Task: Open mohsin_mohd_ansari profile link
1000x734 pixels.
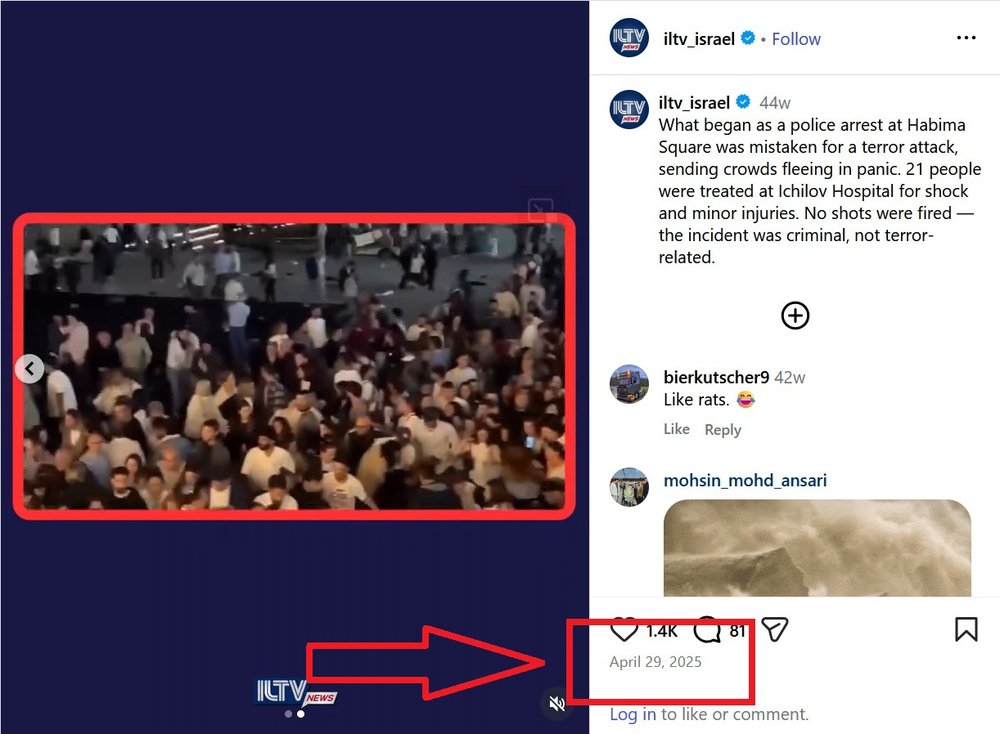Action: pyautogui.click(x=745, y=480)
